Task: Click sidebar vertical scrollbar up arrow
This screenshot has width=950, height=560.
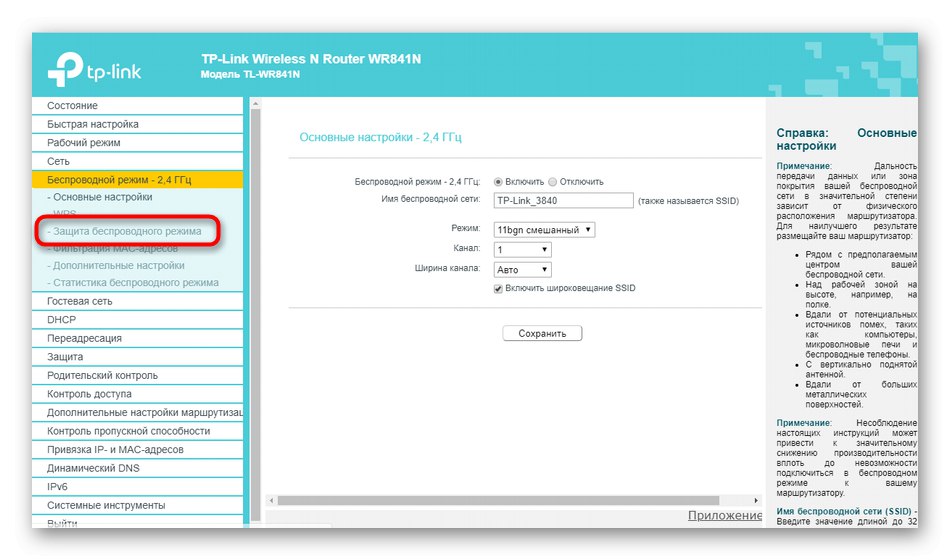Action: [x=256, y=104]
